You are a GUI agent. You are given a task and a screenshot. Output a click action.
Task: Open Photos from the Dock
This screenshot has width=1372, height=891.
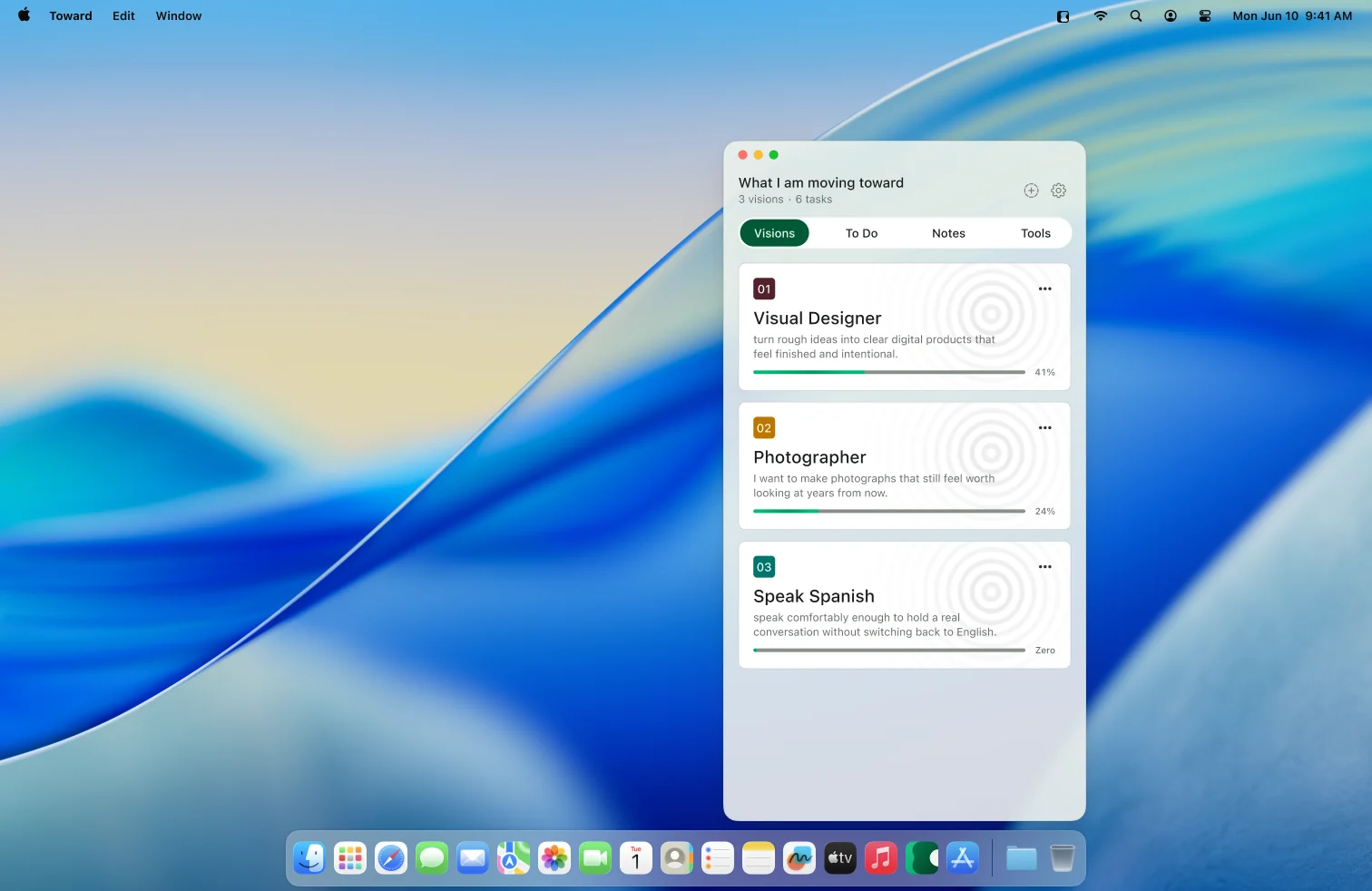(554, 857)
